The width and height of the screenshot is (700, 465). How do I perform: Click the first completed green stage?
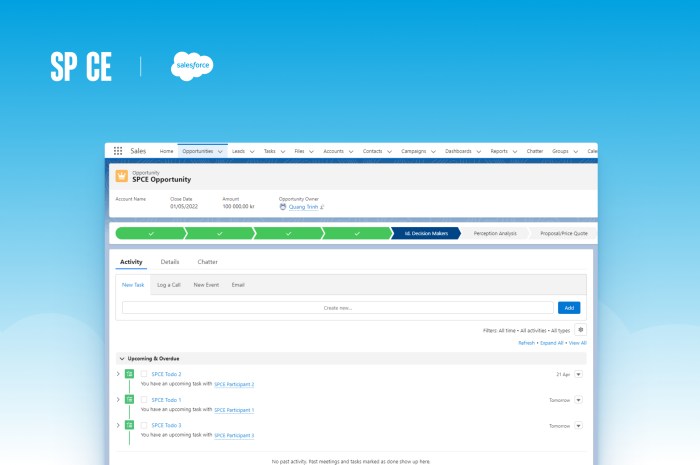coord(151,233)
